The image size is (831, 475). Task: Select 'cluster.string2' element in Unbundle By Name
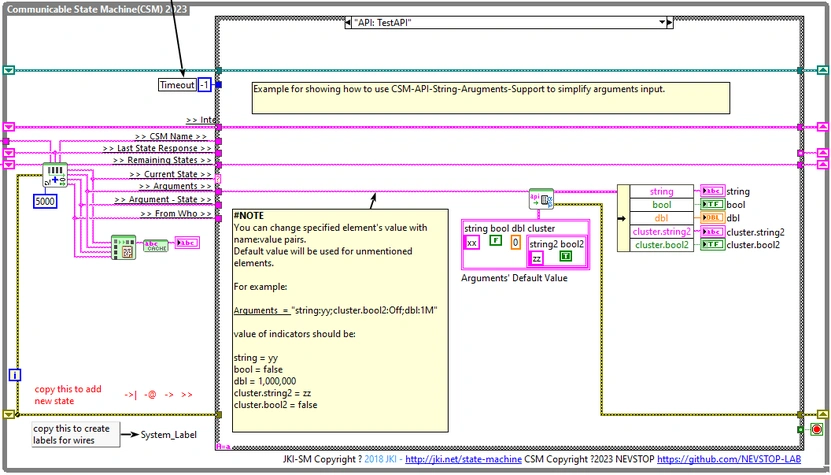[661, 232]
